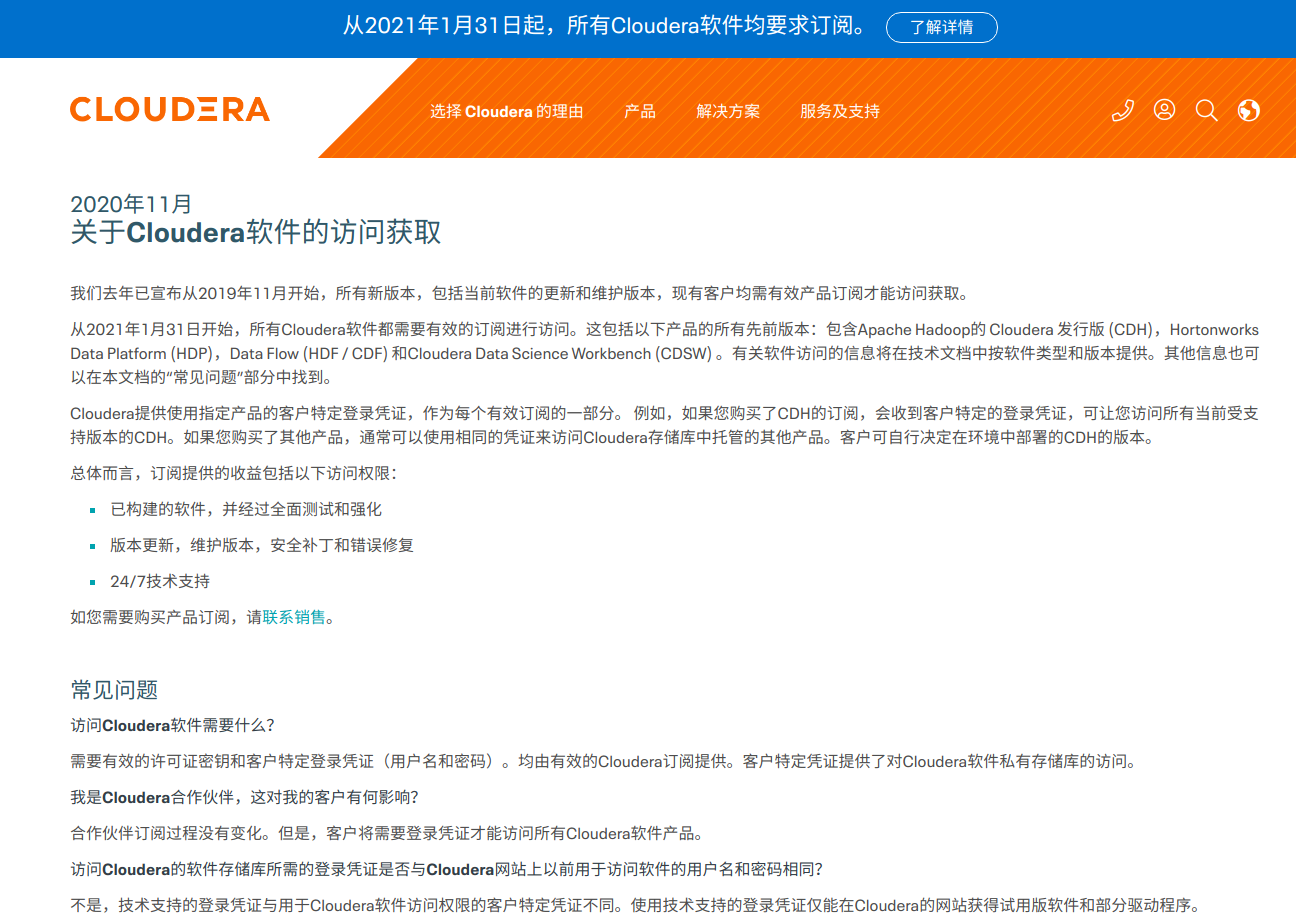
Task: Click the 24/7技术支持 bullet item
Action: click(x=162, y=581)
